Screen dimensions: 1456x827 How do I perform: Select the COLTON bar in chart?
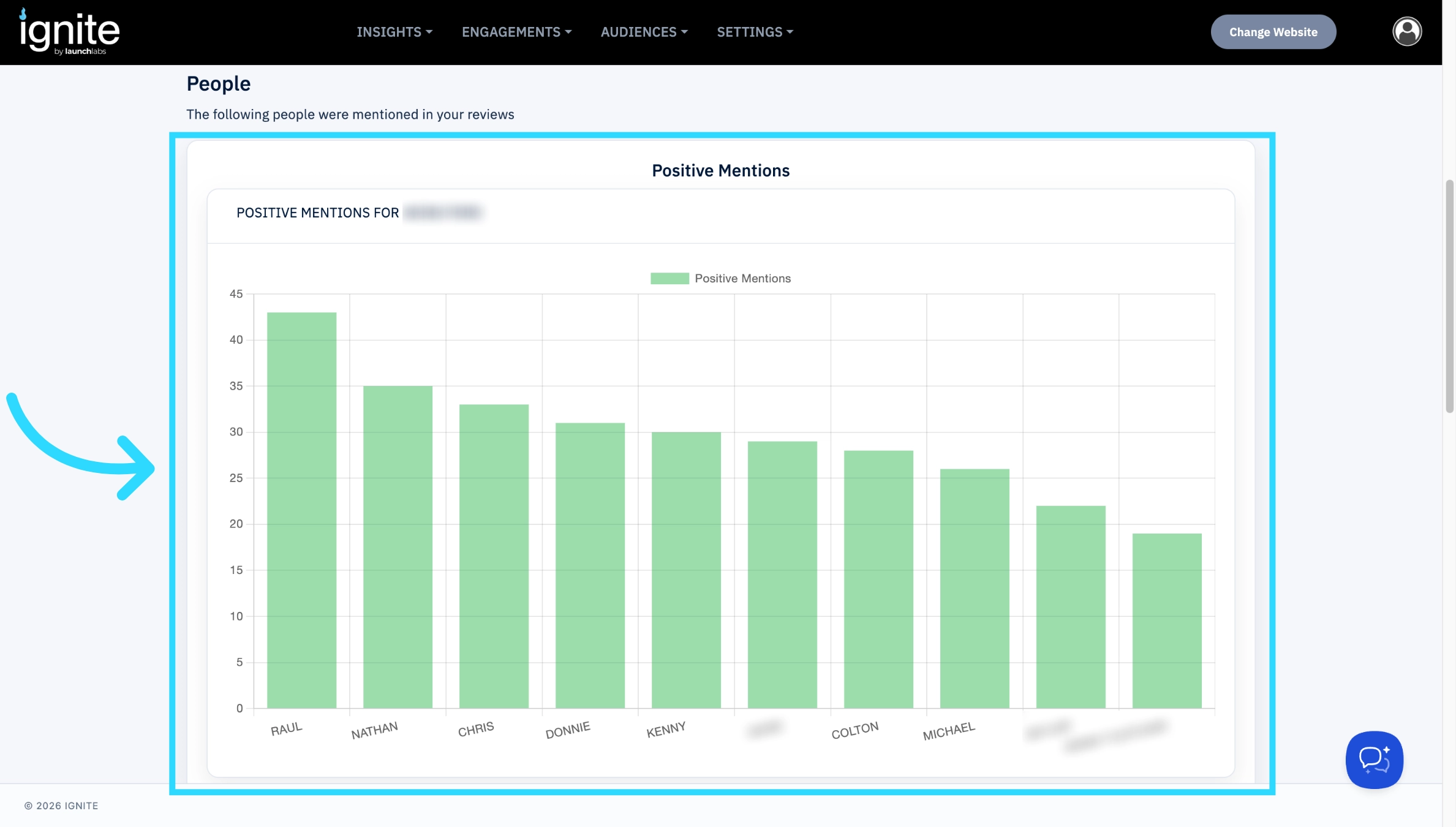tap(878, 580)
